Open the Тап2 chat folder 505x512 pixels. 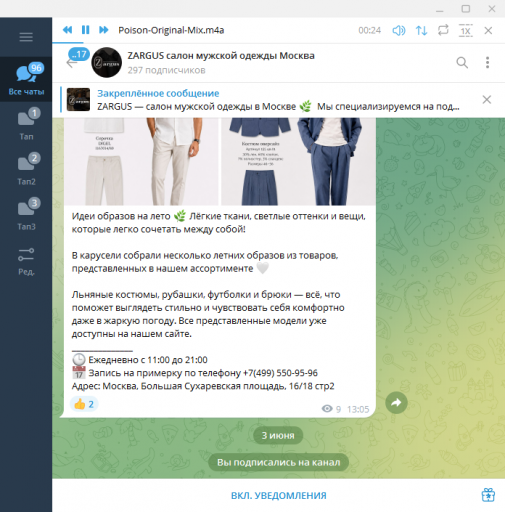(x=26, y=169)
